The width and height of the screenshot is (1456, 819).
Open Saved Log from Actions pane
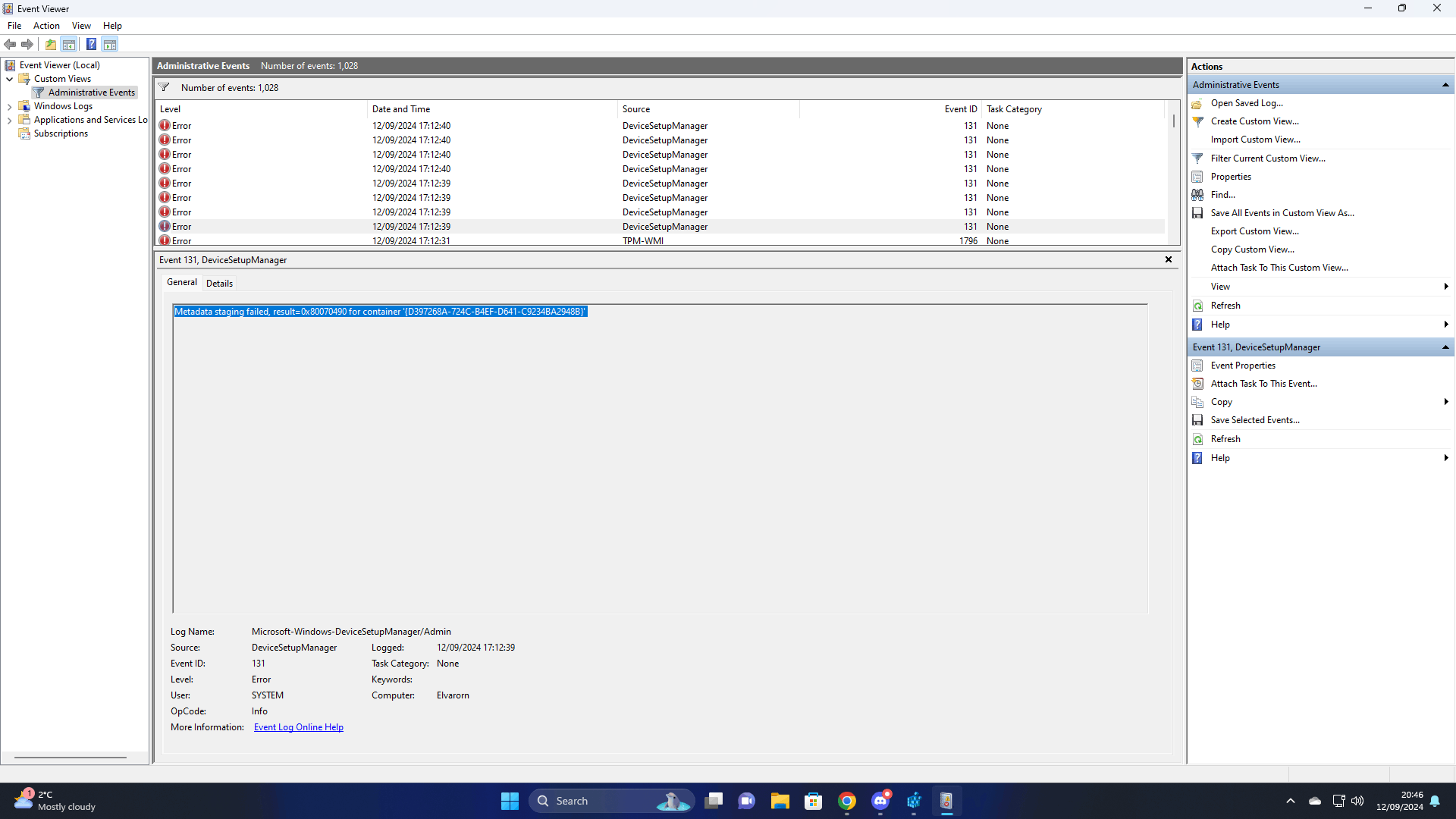coord(1247,103)
